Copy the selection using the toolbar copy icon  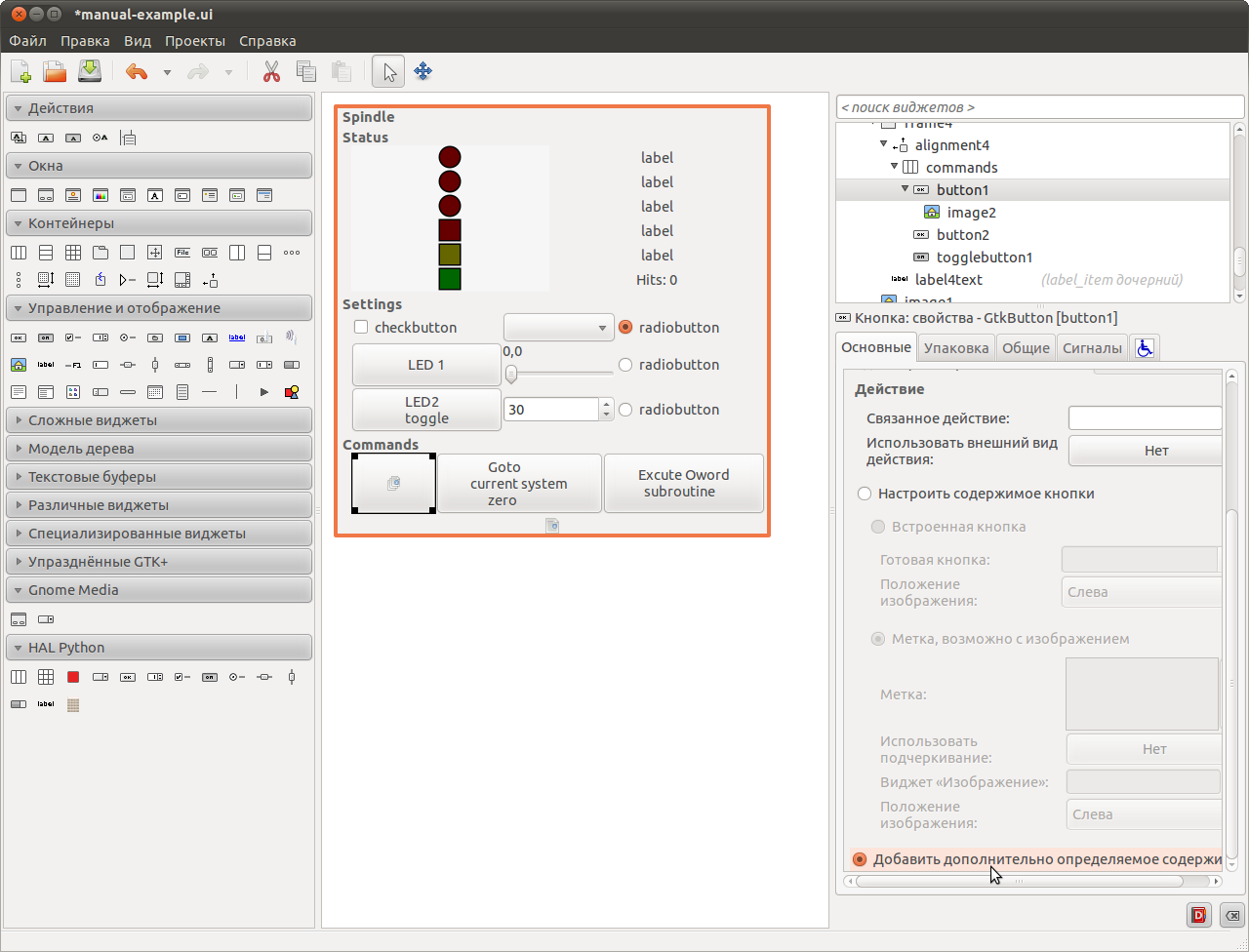click(306, 71)
